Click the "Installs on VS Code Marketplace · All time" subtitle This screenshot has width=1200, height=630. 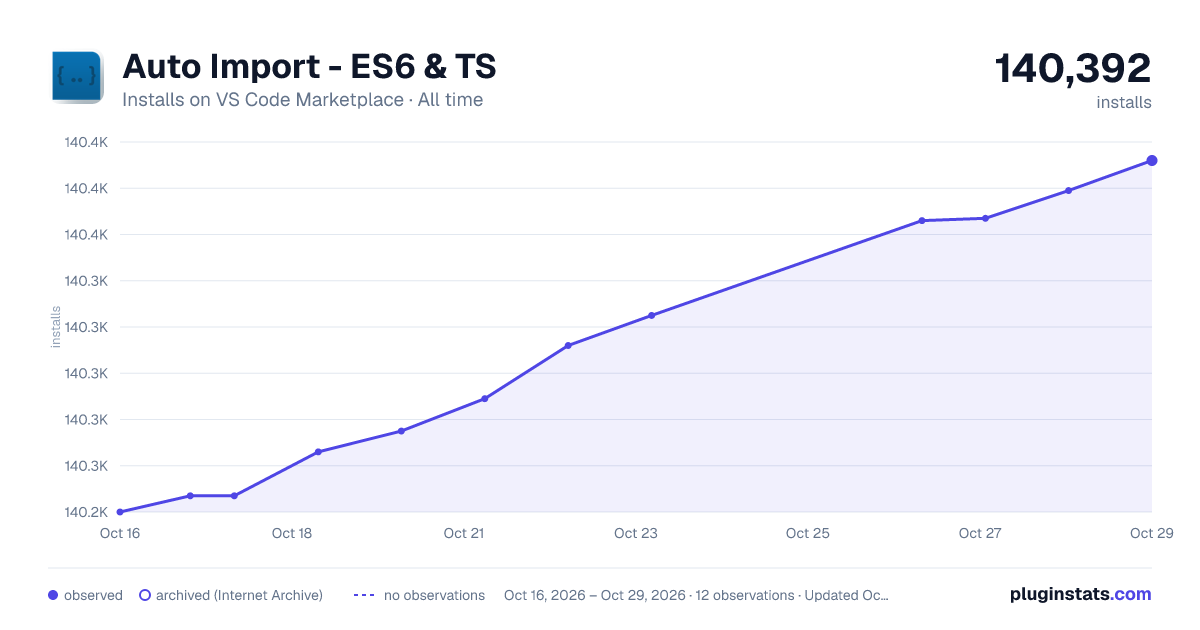tap(302, 100)
